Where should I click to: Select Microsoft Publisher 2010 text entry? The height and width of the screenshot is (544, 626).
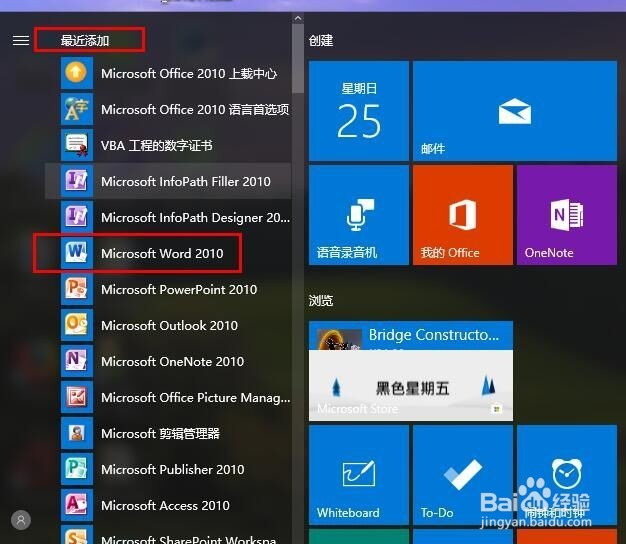172,469
